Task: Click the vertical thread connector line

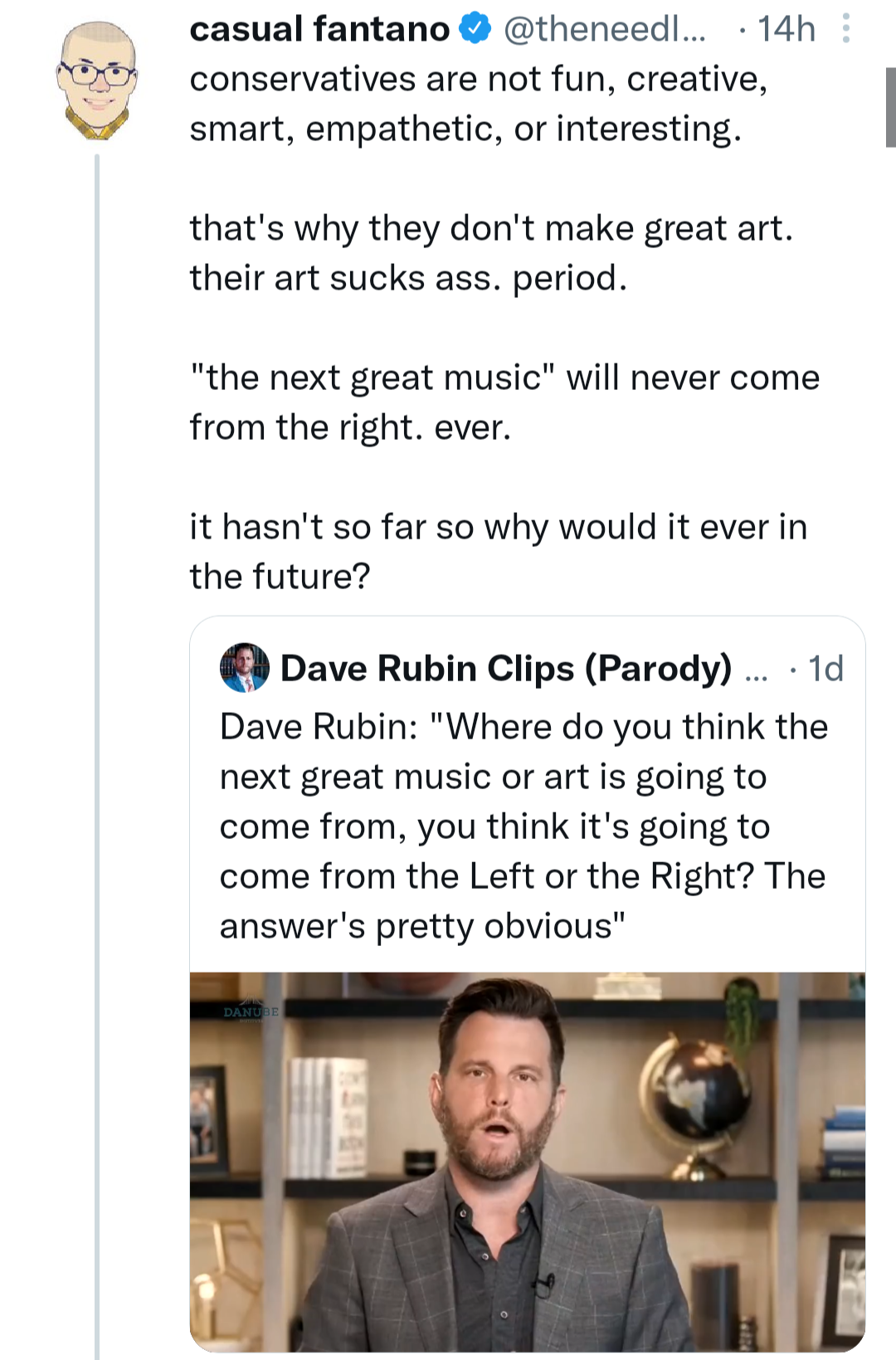Action: (97, 747)
